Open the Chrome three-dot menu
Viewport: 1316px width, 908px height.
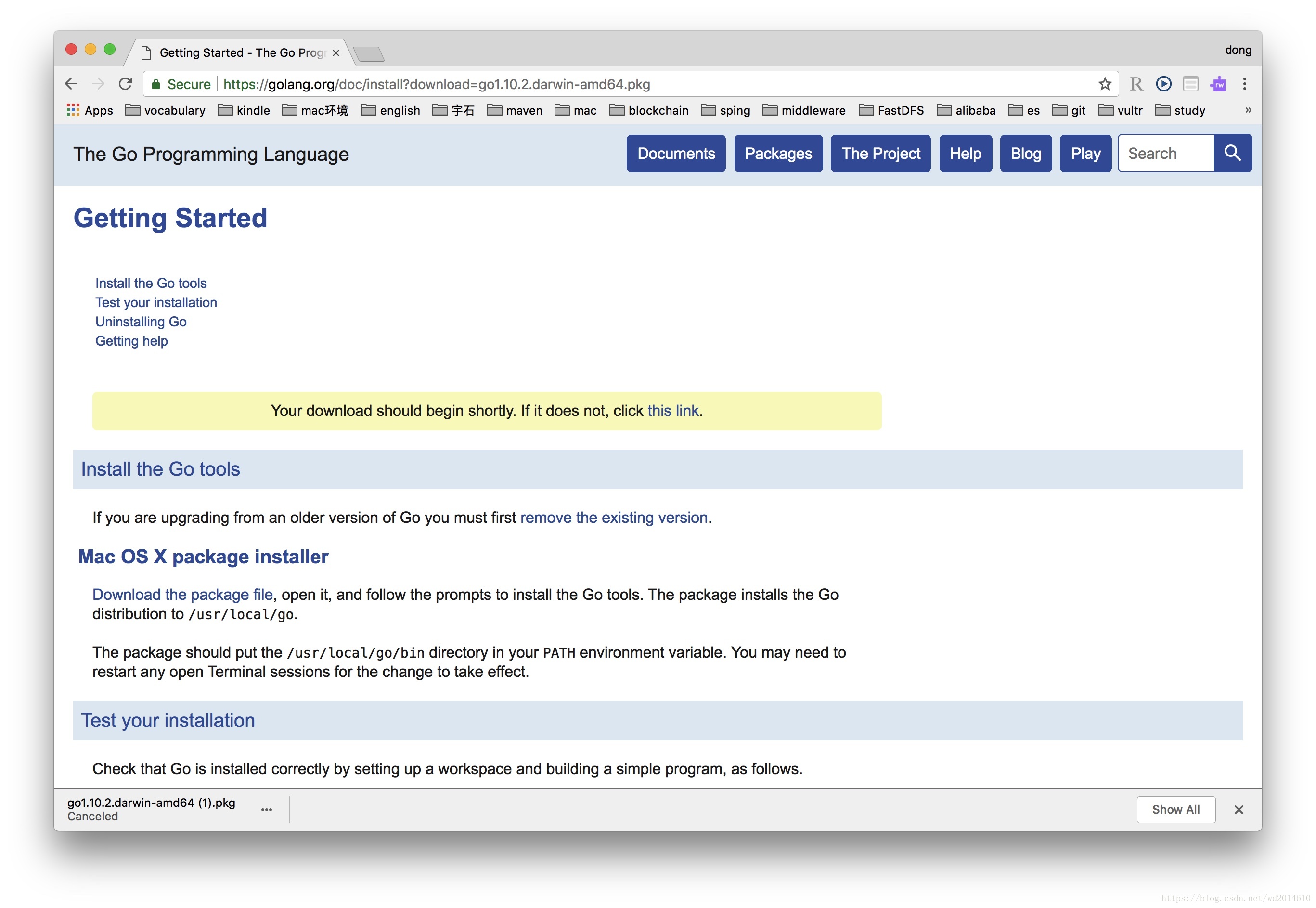(x=1244, y=84)
